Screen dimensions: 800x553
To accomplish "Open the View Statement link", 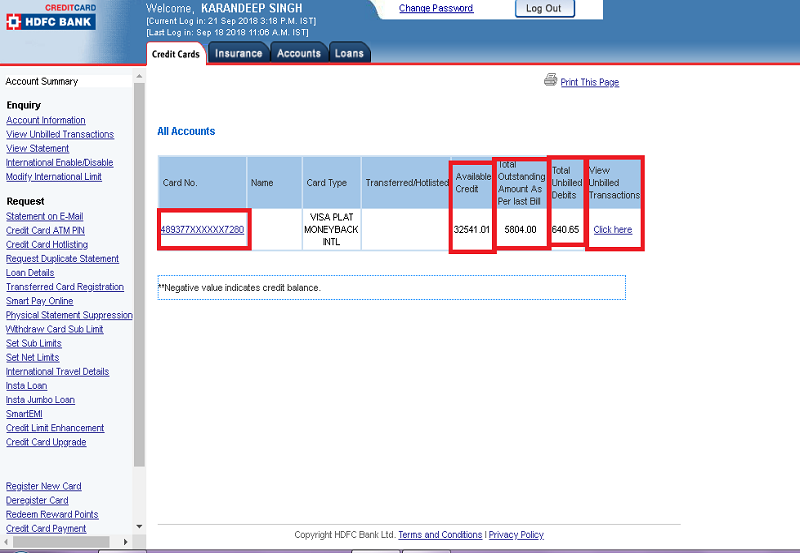I will [37, 148].
